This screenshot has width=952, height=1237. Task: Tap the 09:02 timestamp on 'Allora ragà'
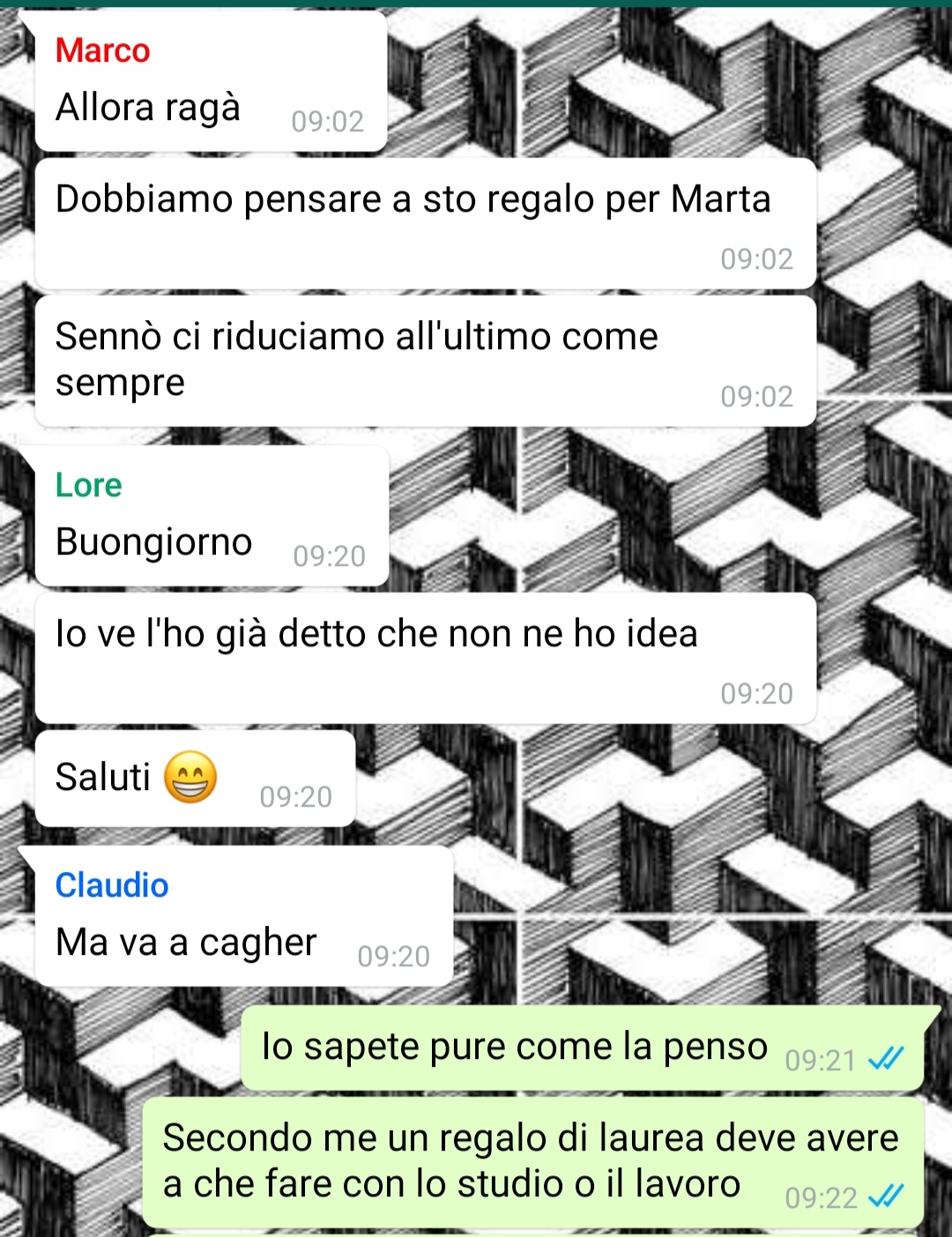[328, 122]
